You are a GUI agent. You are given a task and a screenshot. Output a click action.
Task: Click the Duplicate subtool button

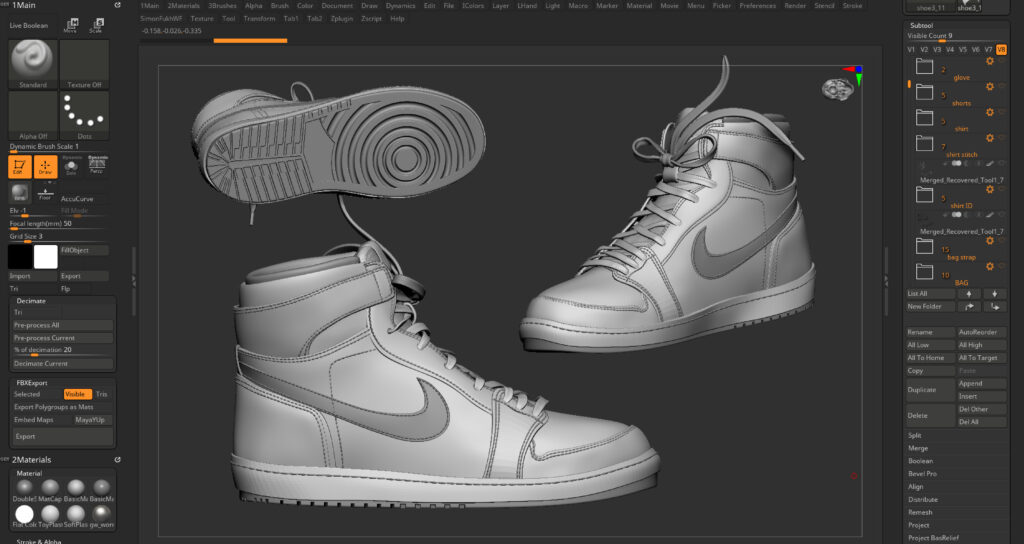click(930, 390)
